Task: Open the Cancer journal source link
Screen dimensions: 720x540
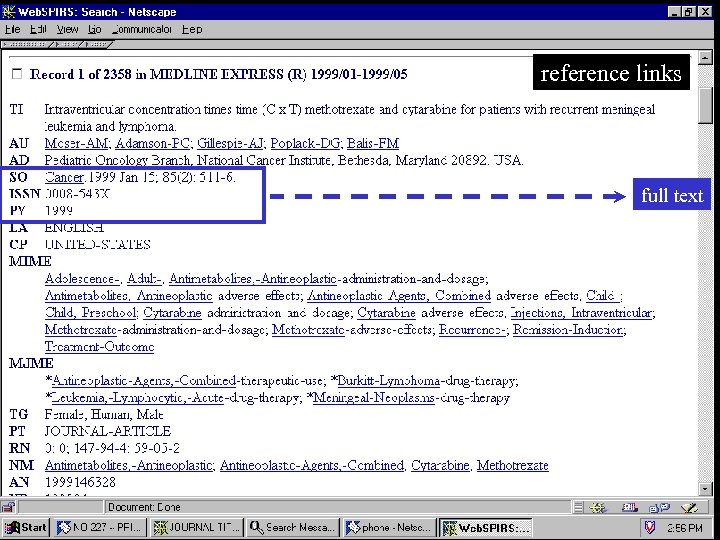Action: click(x=64, y=177)
